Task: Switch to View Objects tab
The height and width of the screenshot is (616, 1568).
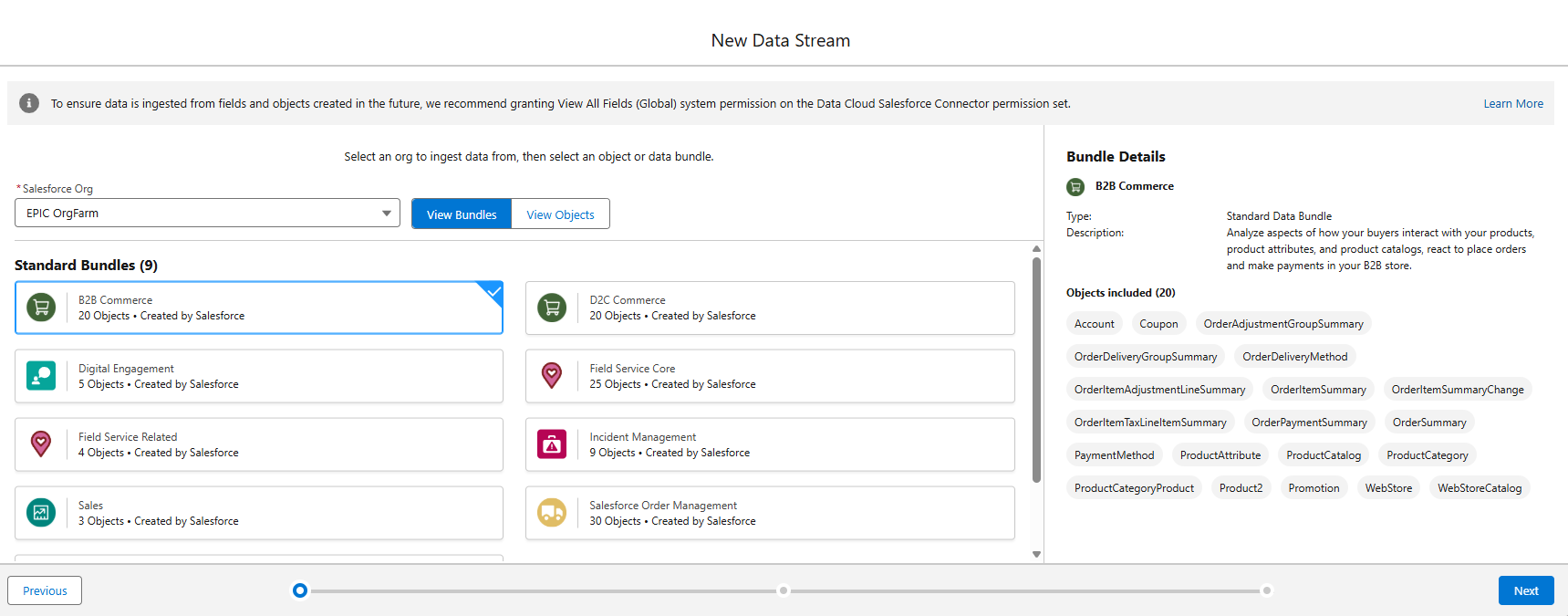Action: click(x=560, y=214)
